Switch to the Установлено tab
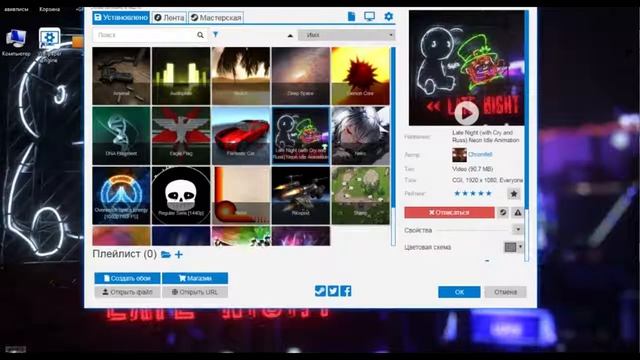 tap(121, 18)
